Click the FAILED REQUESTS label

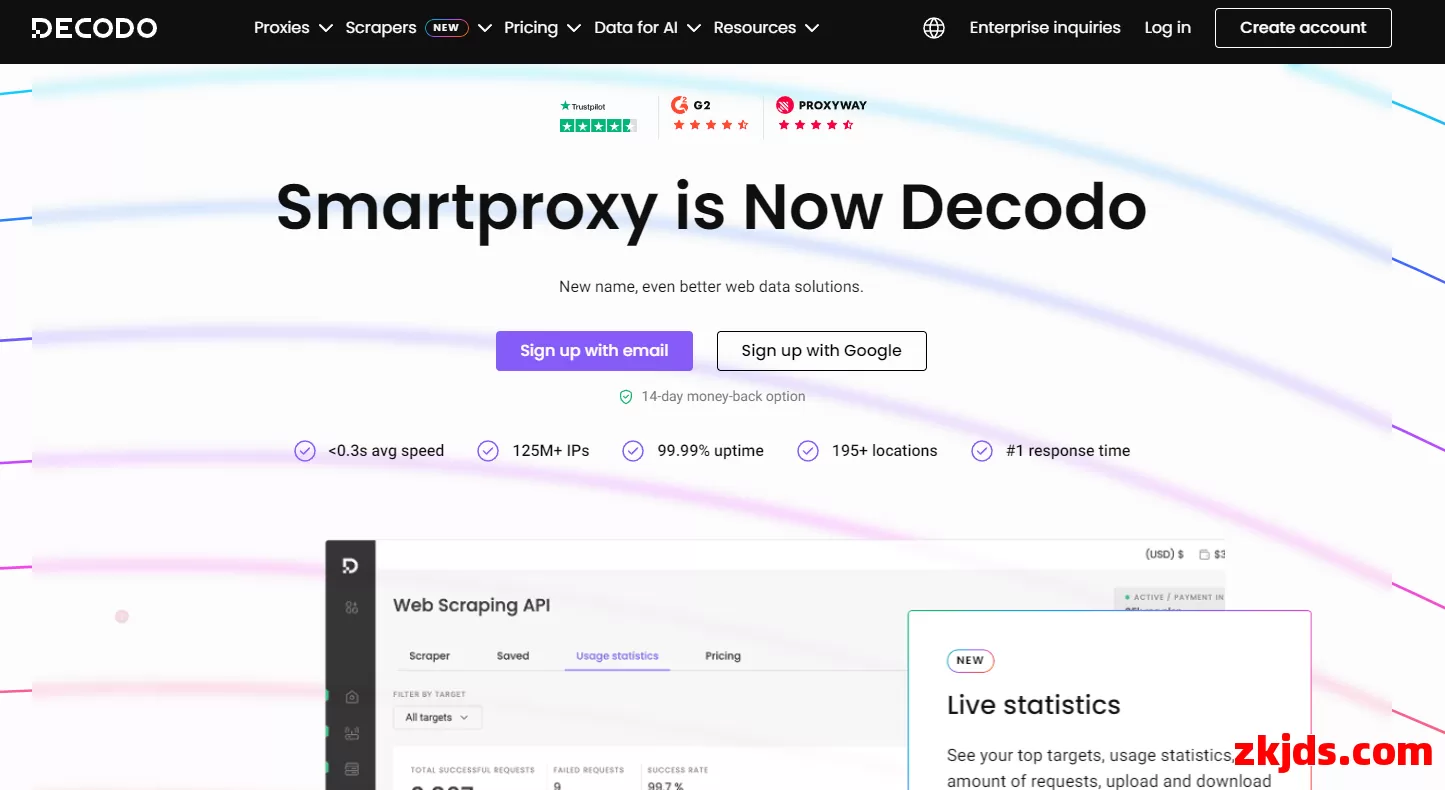(588, 770)
